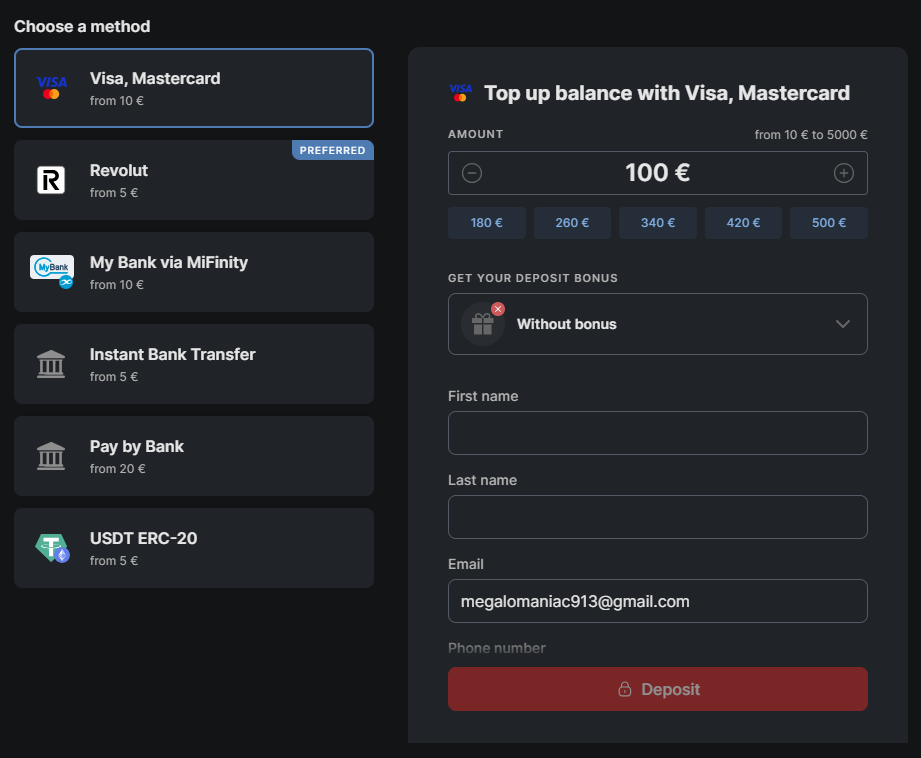Pick the Pay by Bank option
921x758 pixels.
[x=194, y=456]
